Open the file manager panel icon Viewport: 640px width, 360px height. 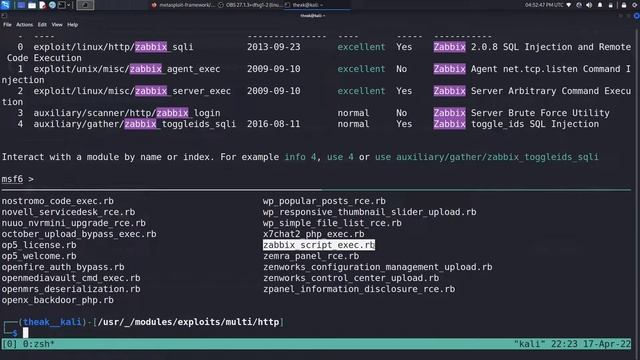(32, 5)
